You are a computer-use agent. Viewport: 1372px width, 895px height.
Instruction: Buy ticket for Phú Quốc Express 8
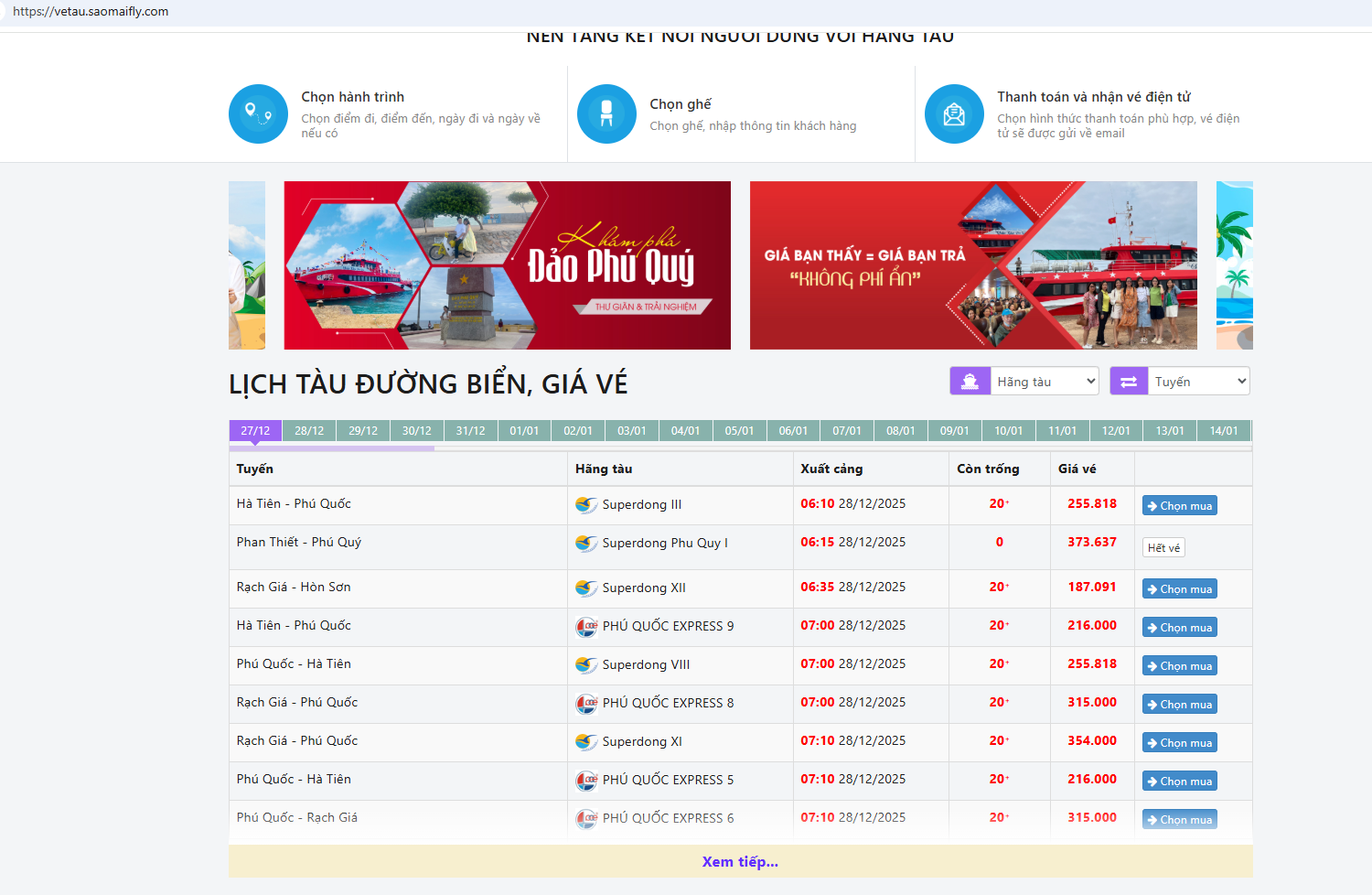pyautogui.click(x=1179, y=705)
